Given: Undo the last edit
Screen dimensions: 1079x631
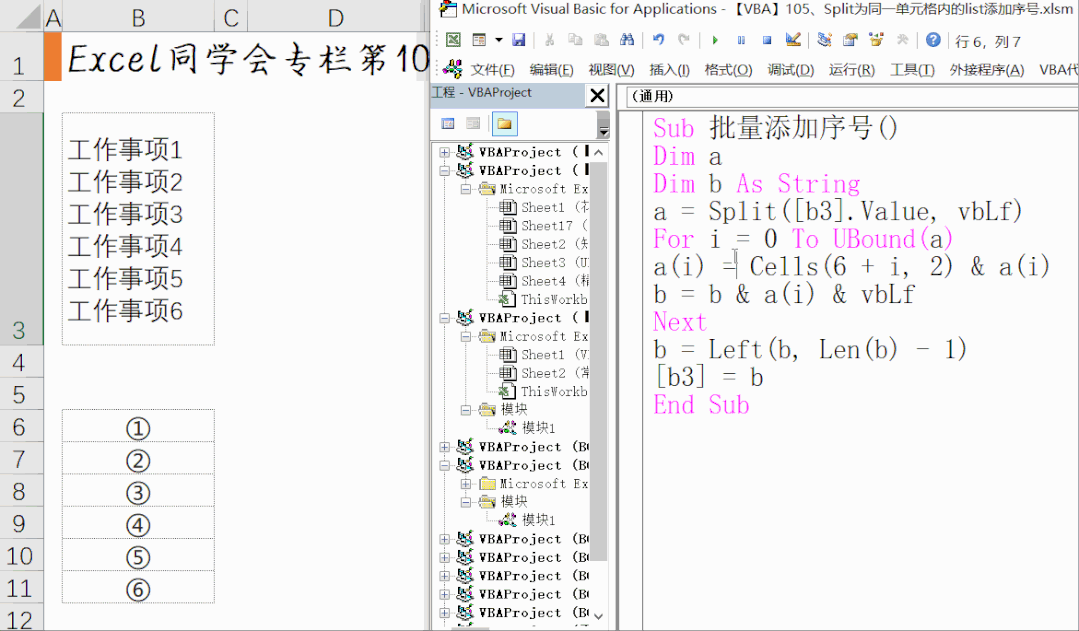Looking at the screenshot, I should (658, 40).
